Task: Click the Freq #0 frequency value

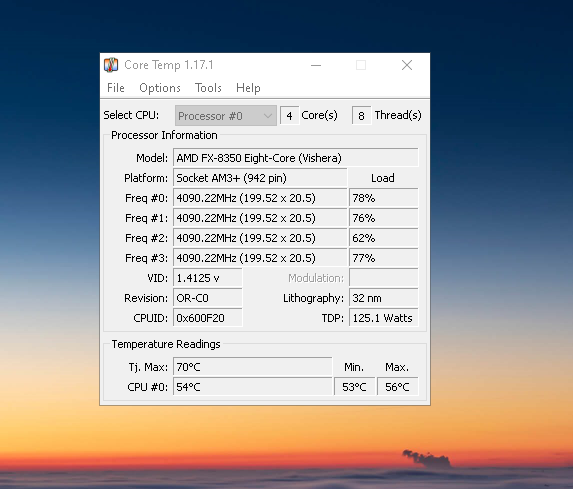Action: coord(260,198)
